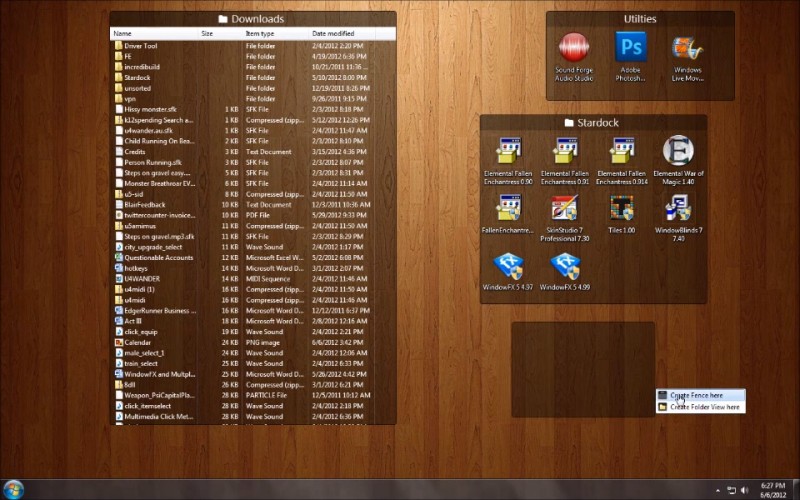The width and height of the screenshot is (800, 500).
Task: Launch Adobe Photoshop from Utilties fence
Action: (x=631, y=57)
